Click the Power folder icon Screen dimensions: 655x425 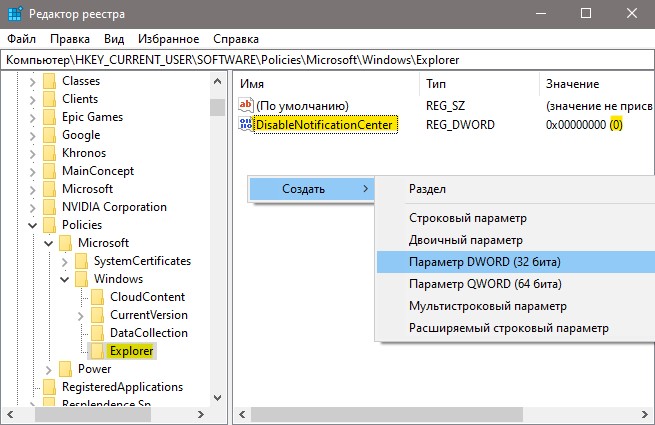pyautogui.click(x=66, y=369)
